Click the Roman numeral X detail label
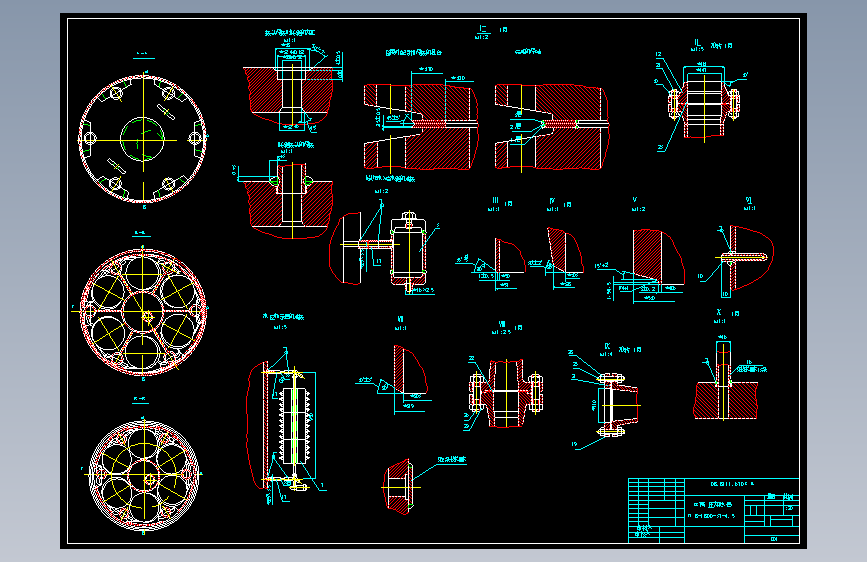 pyautogui.click(x=719, y=313)
